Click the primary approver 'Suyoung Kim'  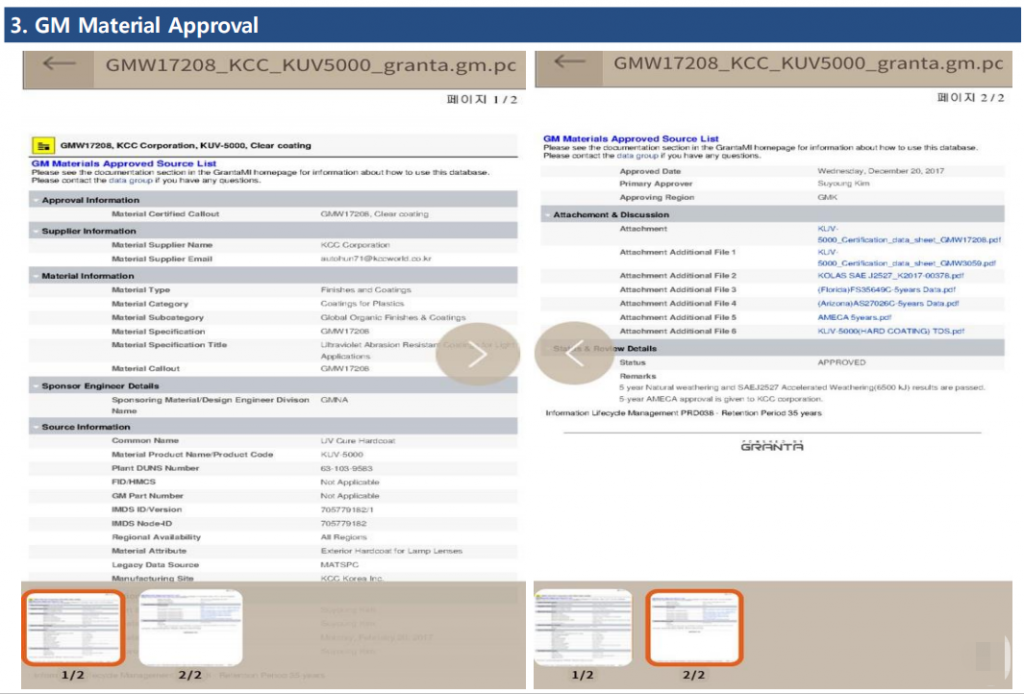pyautogui.click(x=843, y=184)
